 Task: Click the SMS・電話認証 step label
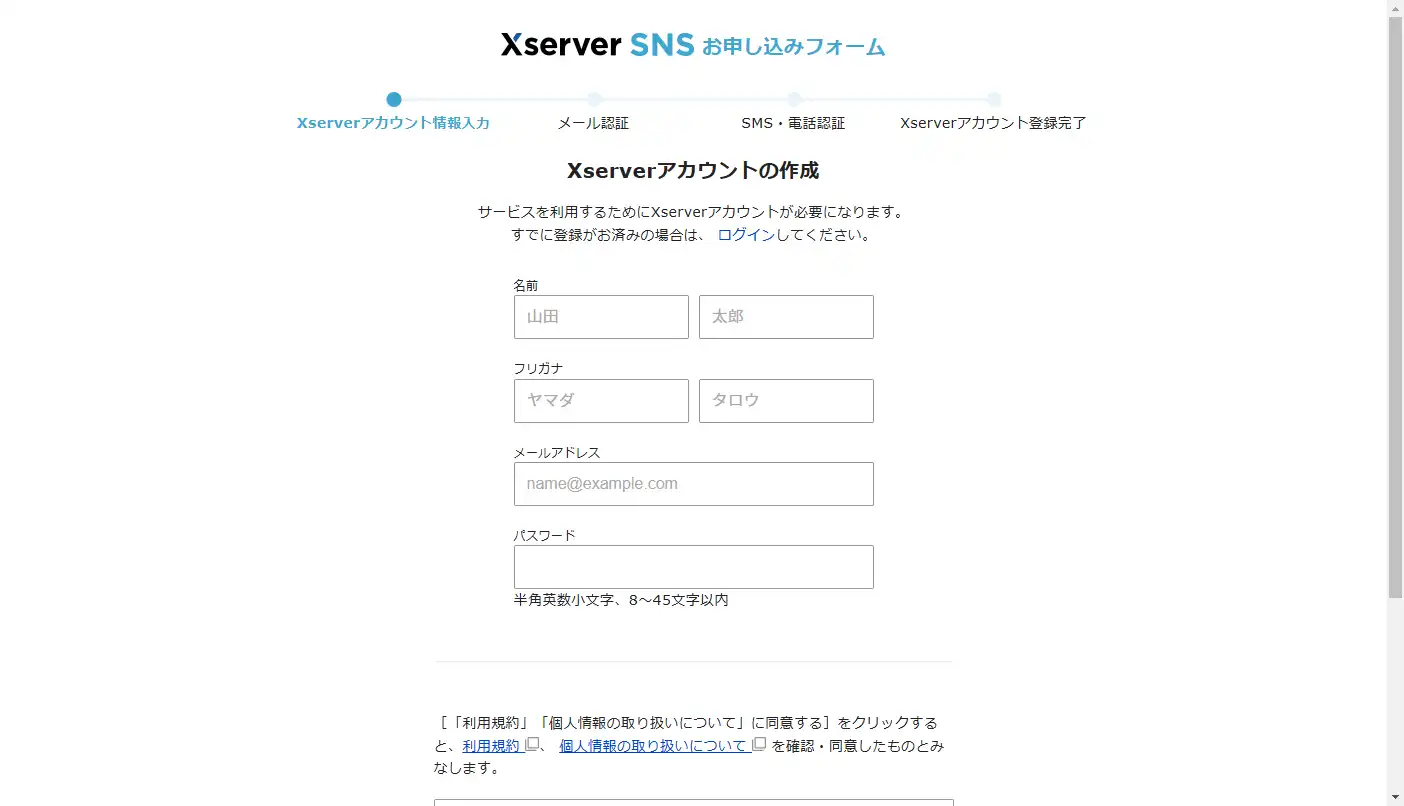tap(793, 123)
